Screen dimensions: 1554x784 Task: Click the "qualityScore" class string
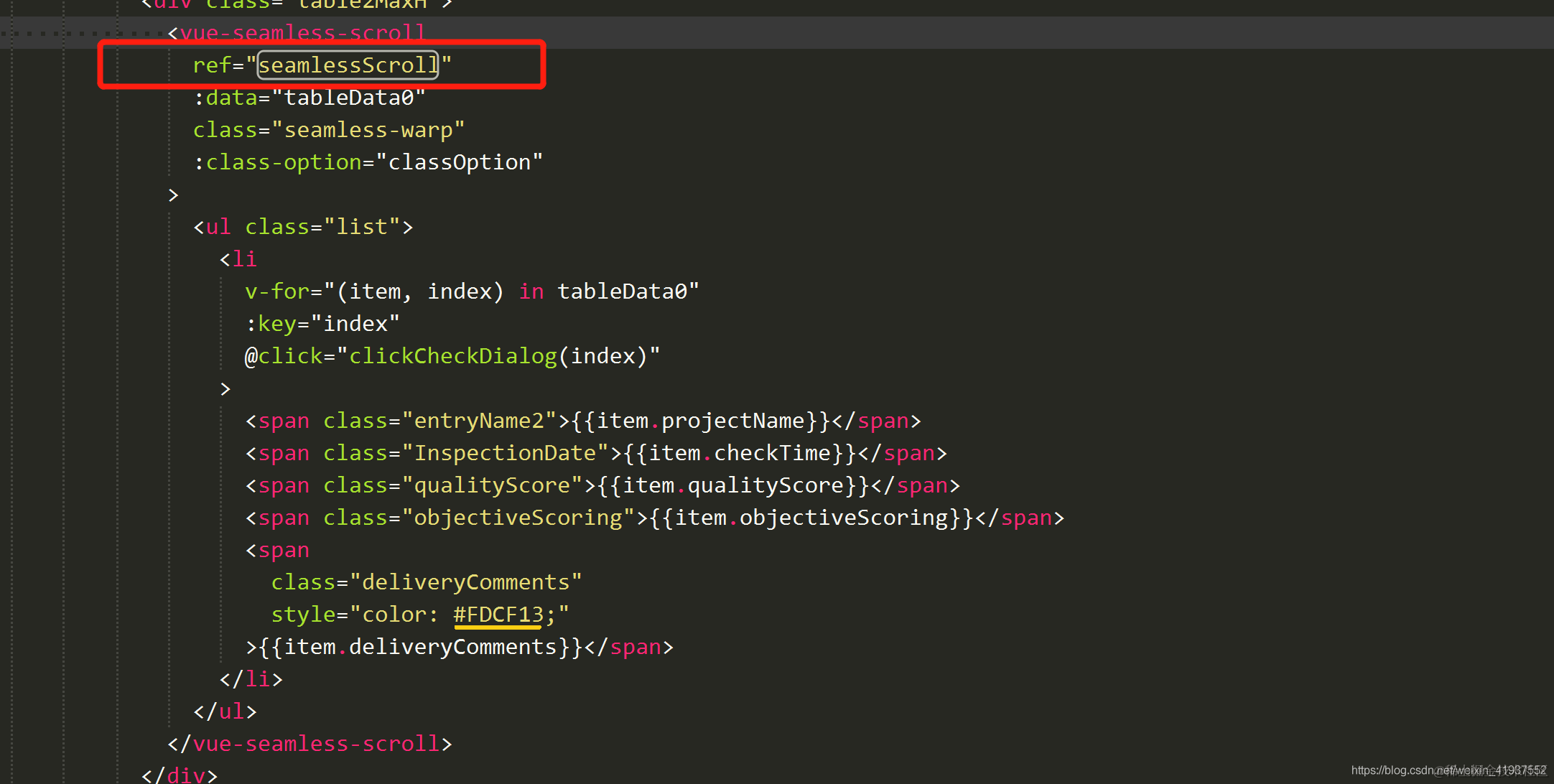tap(492, 485)
